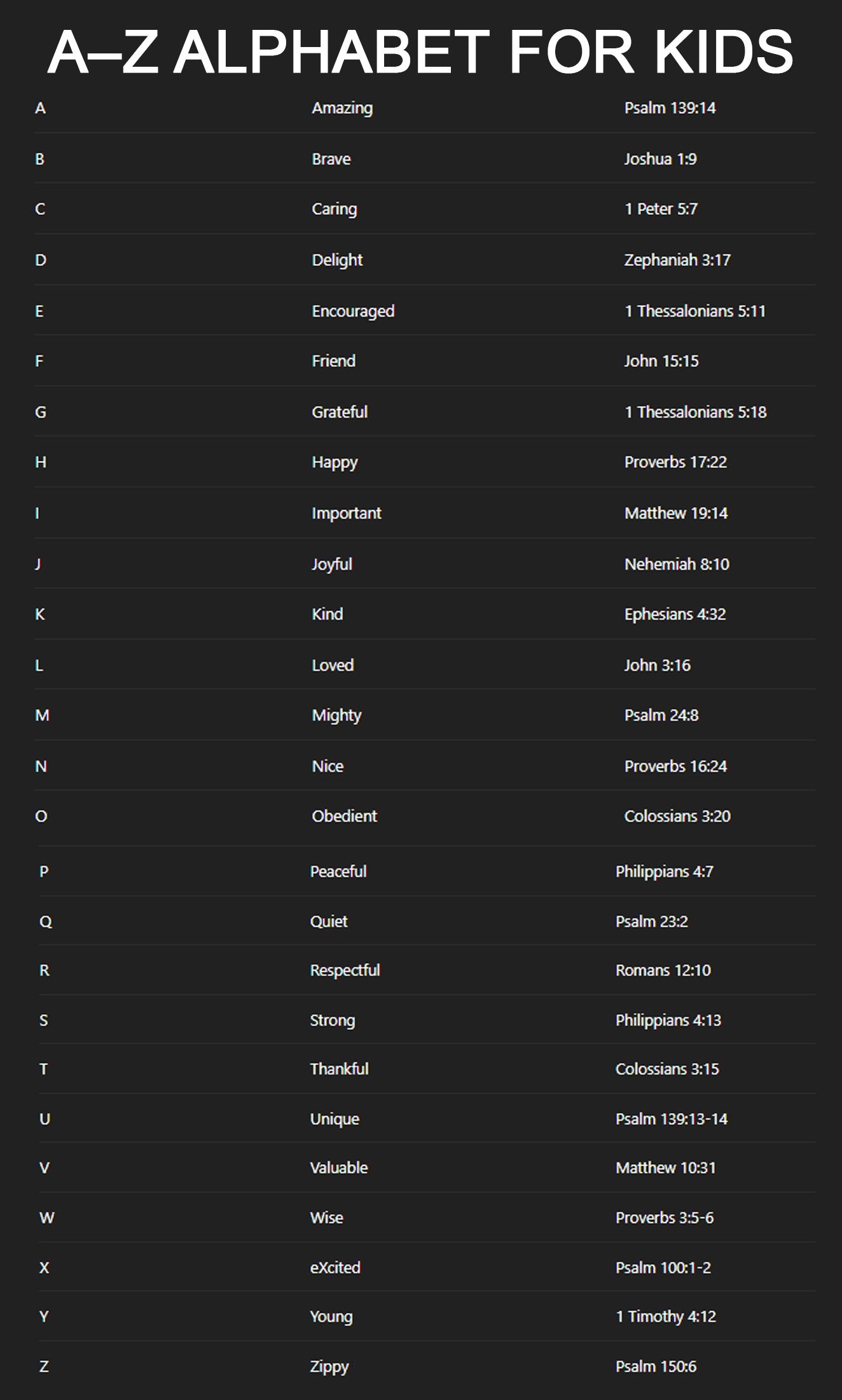Screen dimensions: 842x1400
Task: Click the Psalm 150:6 reference
Action: click(x=656, y=1366)
